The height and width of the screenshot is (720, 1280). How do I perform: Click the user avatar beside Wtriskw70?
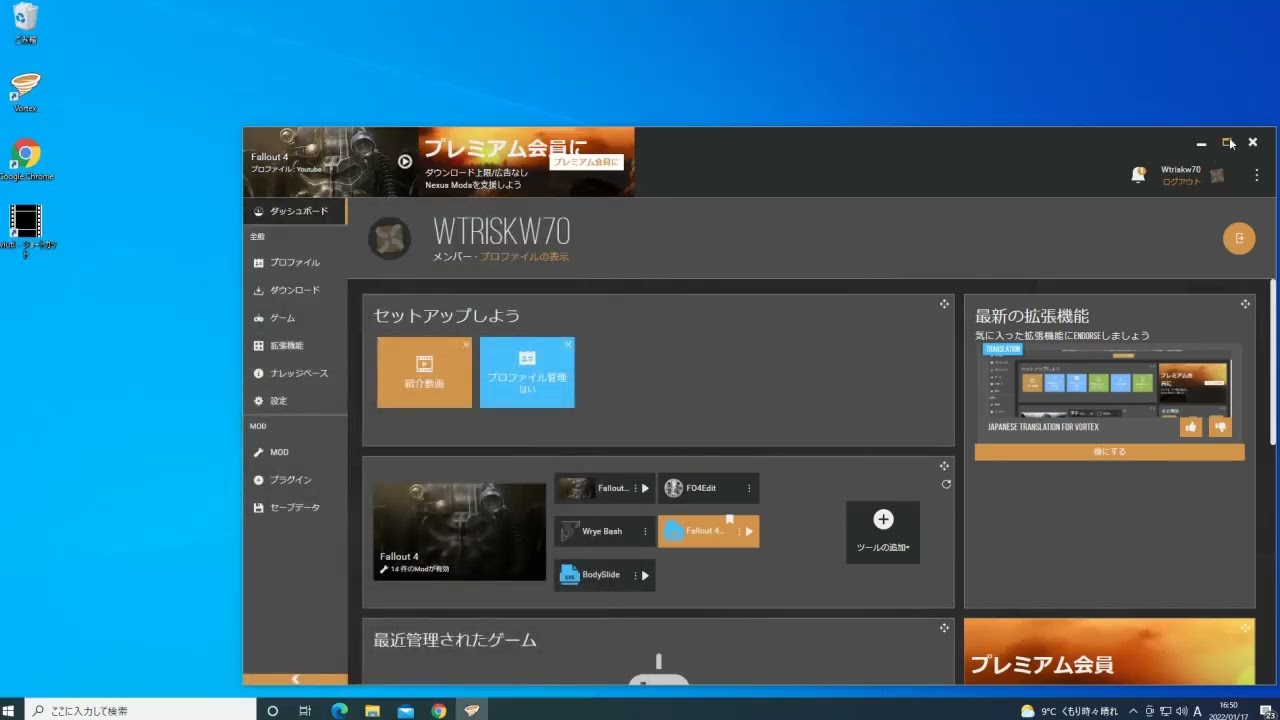1217,176
